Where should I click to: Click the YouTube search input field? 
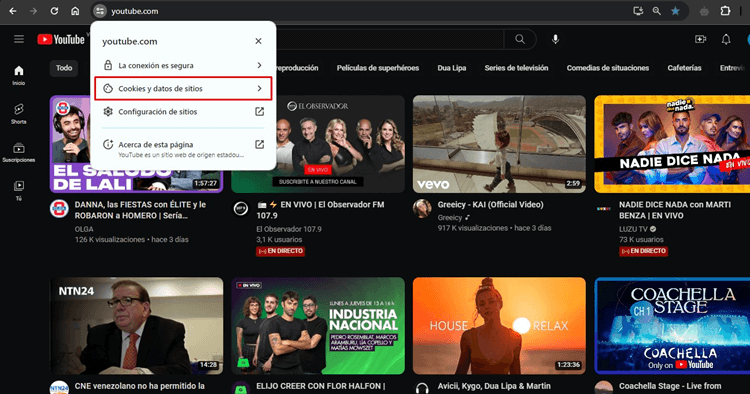click(390, 40)
